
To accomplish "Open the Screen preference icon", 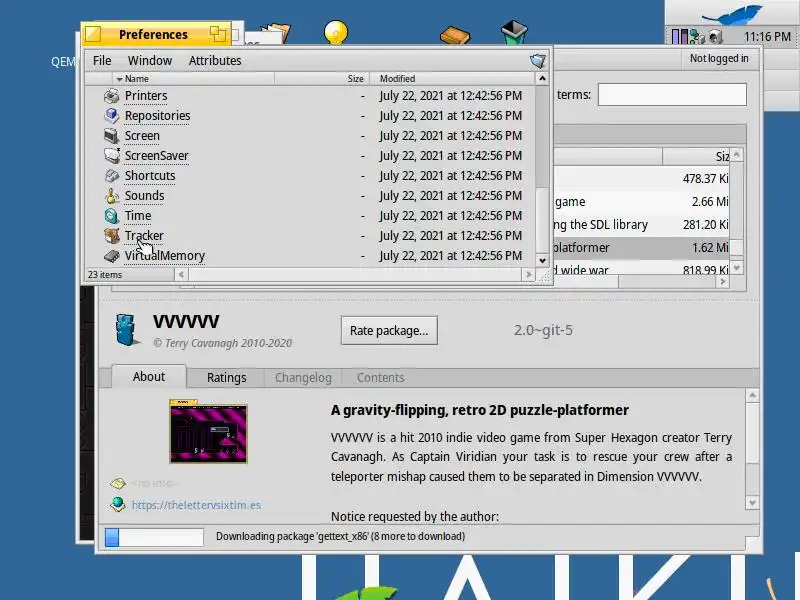I will pyautogui.click(x=111, y=136).
